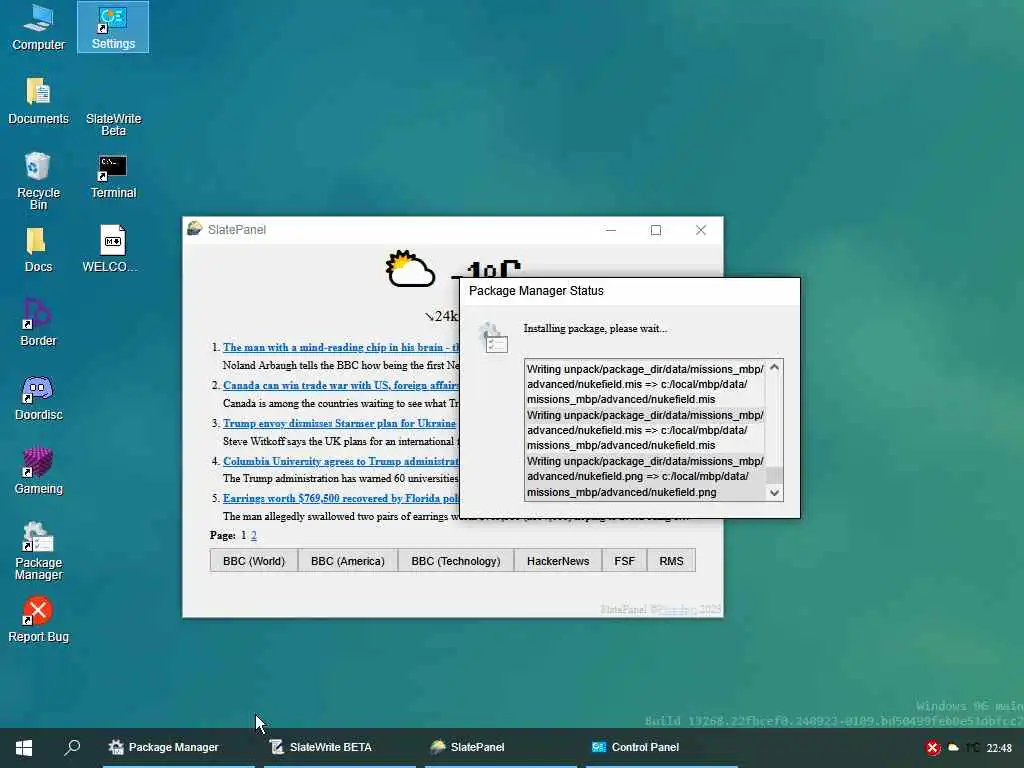Viewport: 1024px width, 768px height.
Task: Click the red X tray icon
Action: click(933, 748)
